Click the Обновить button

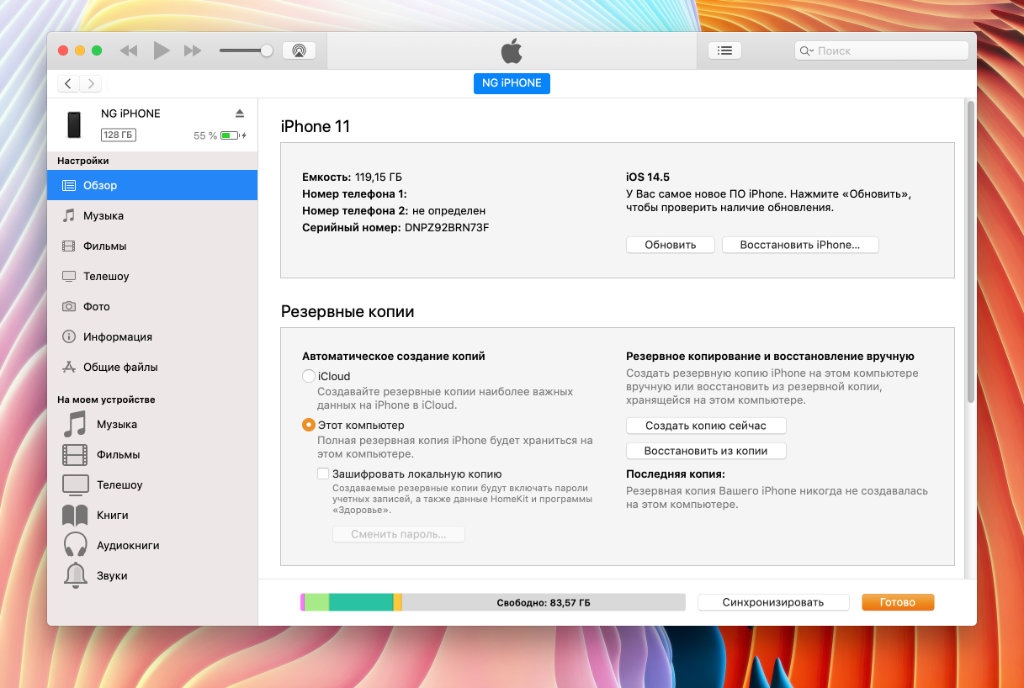click(670, 245)
